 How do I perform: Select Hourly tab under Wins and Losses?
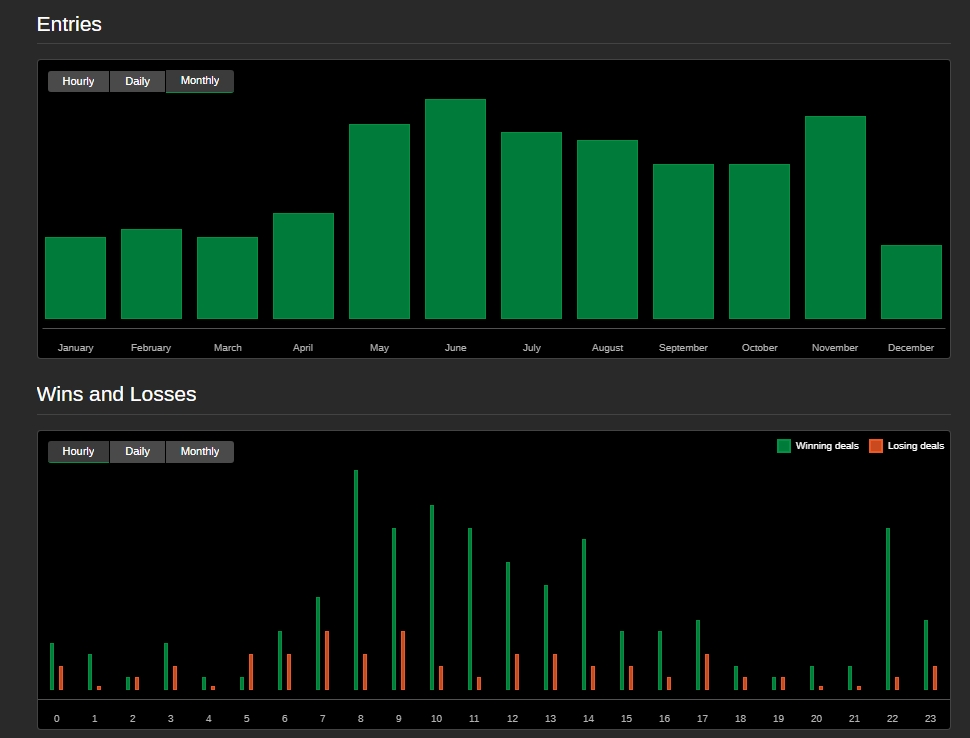78,452
